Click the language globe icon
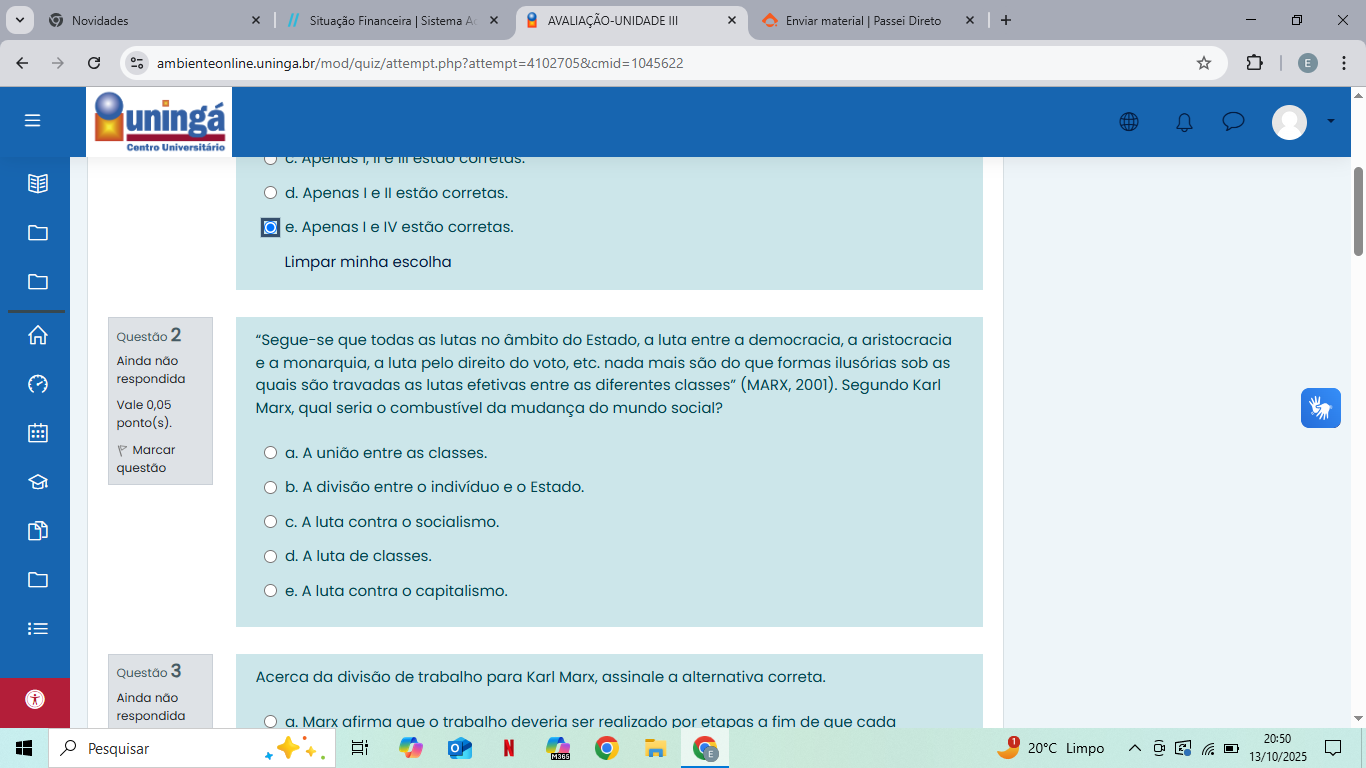Image resolution: width=1366 pixels, height=768 pixels. click(x=1129, y=122)
